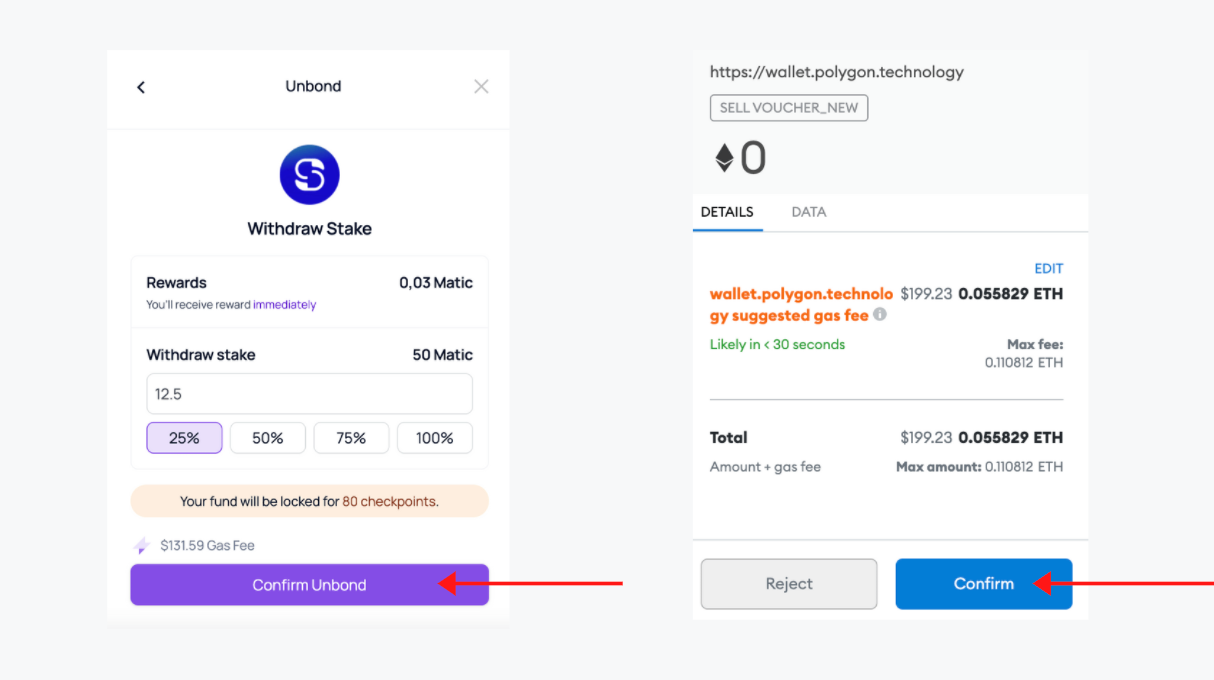
Task: Close the Unbond dialog with the X
Action: 481,86
